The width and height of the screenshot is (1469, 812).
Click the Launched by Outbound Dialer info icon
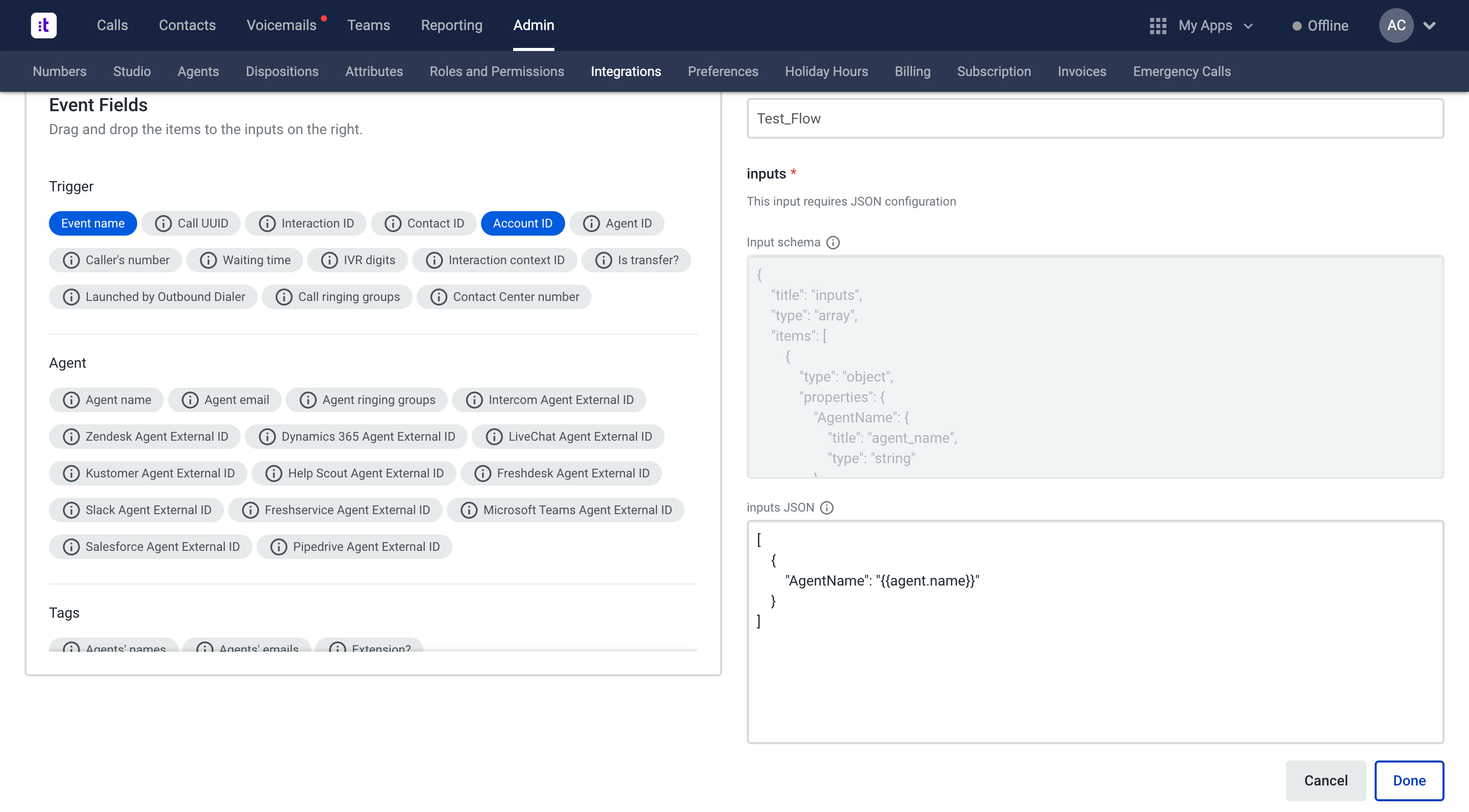(71, 297)
